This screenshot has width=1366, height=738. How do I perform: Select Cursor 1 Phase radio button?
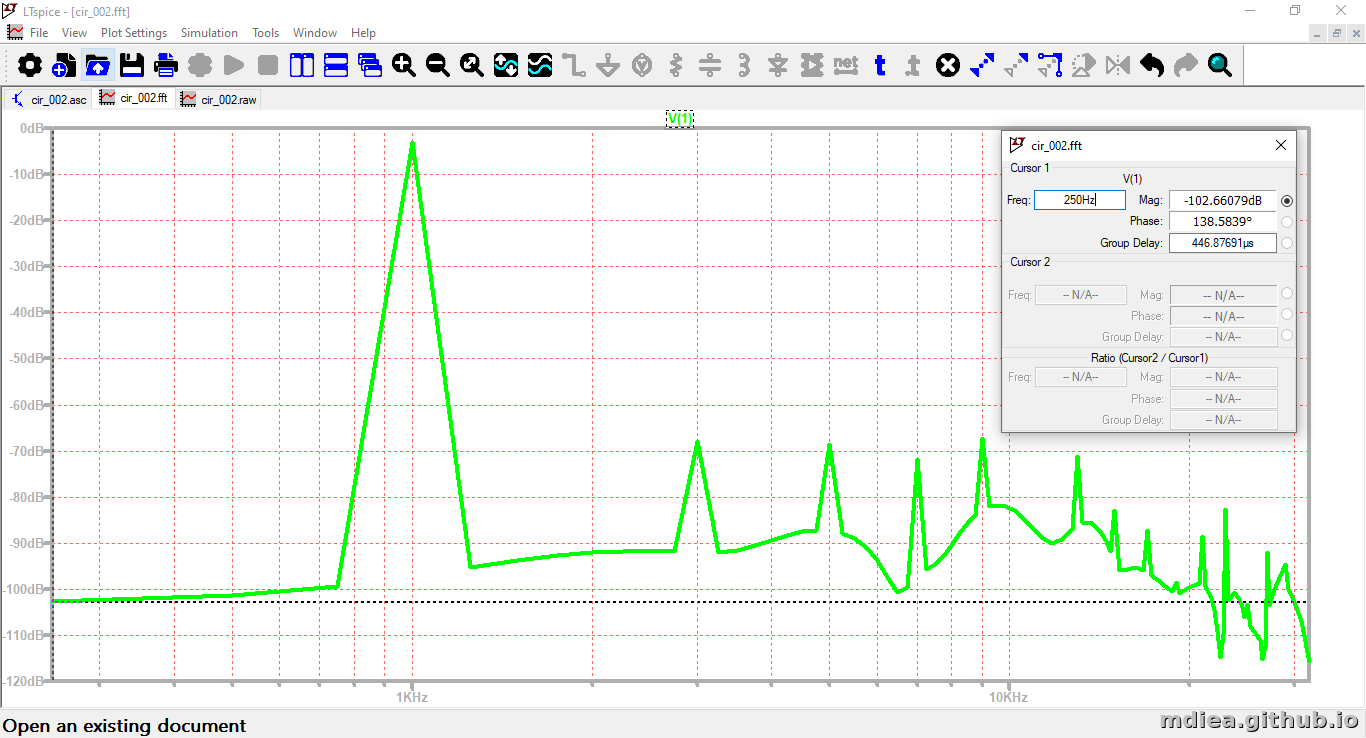click(1287, 222)
